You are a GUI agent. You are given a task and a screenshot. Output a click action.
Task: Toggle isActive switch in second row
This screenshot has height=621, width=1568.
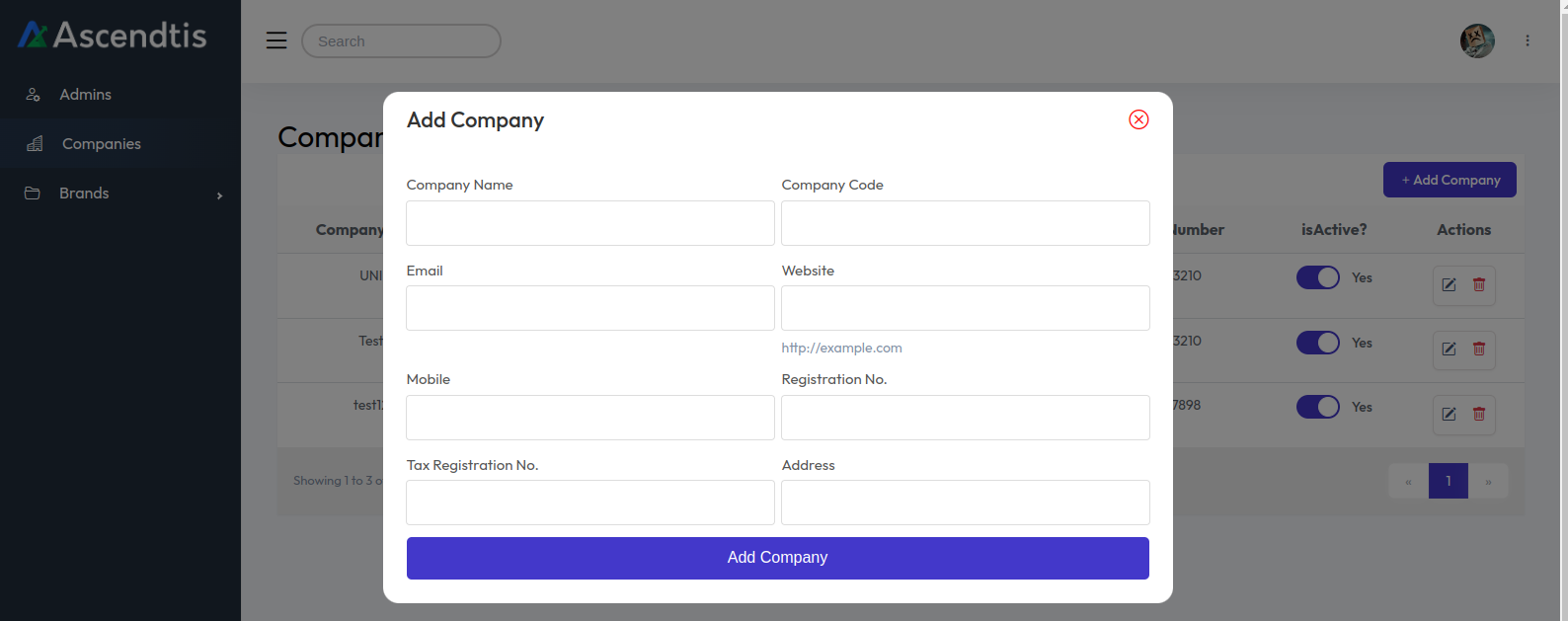[1317, 343]
